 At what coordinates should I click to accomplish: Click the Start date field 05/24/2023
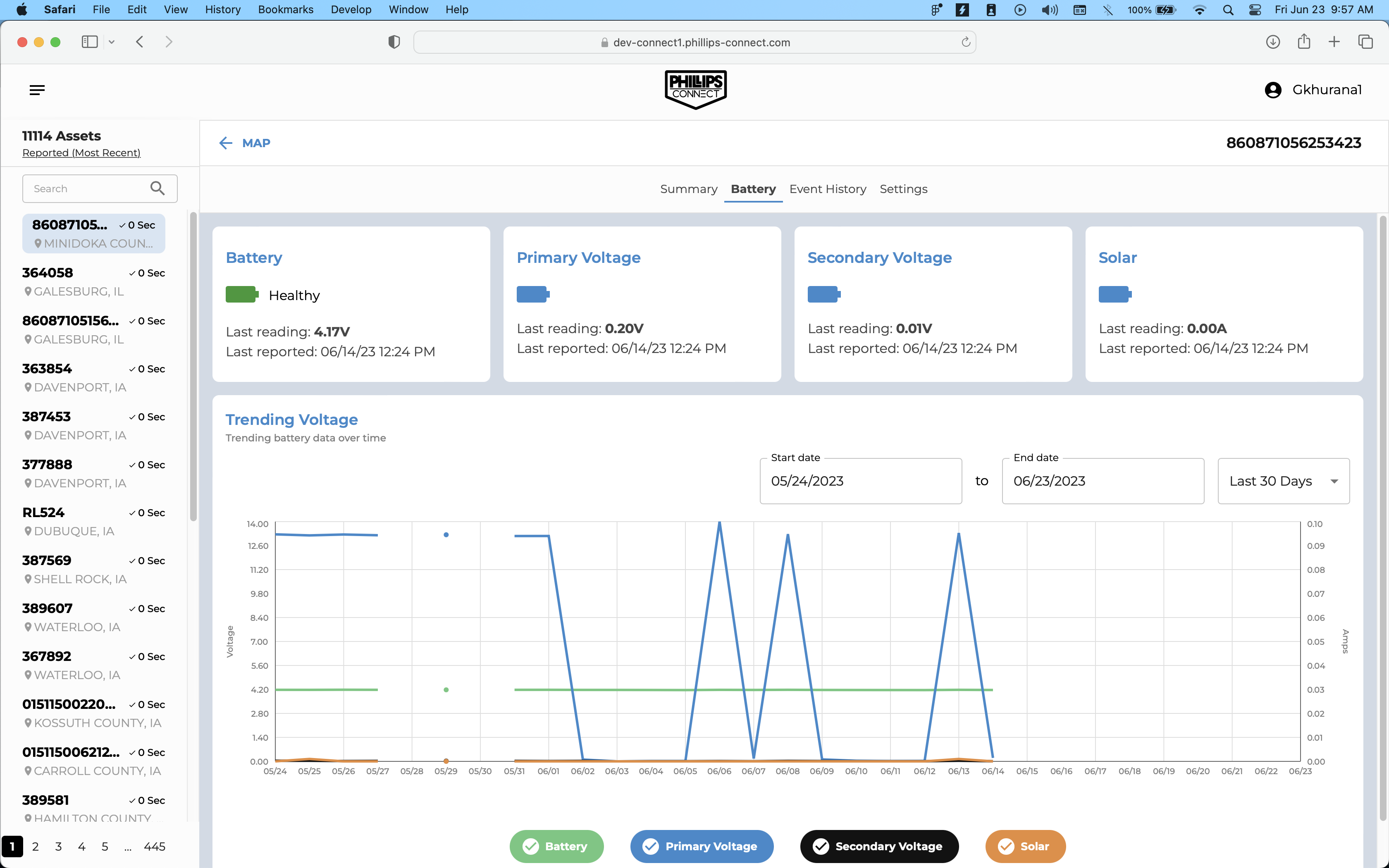point(860,481)
